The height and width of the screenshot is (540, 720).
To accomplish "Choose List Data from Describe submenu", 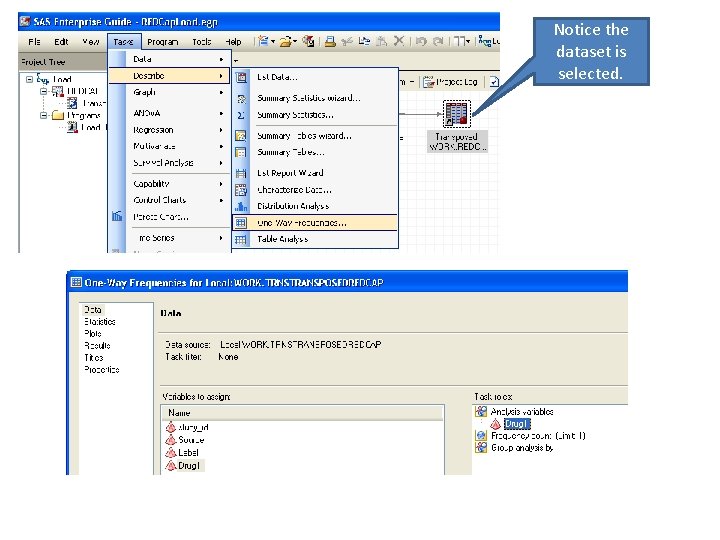I will (x=315, y=77).
